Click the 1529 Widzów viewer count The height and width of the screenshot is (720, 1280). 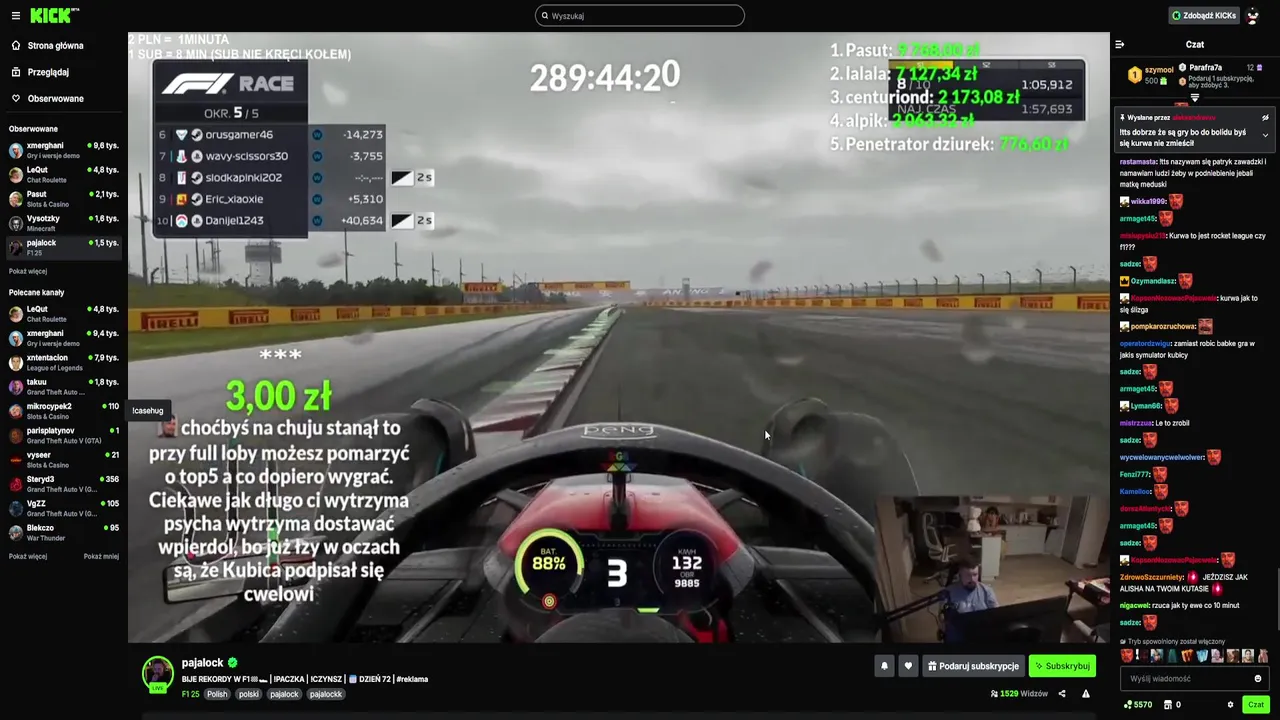(1019, 694)
